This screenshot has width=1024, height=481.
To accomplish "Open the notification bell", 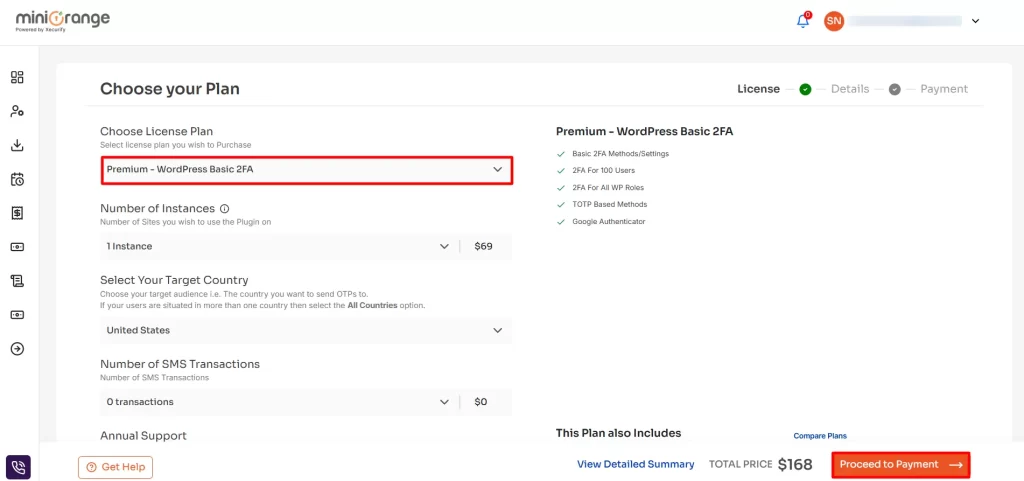I will tap(802, 21).
